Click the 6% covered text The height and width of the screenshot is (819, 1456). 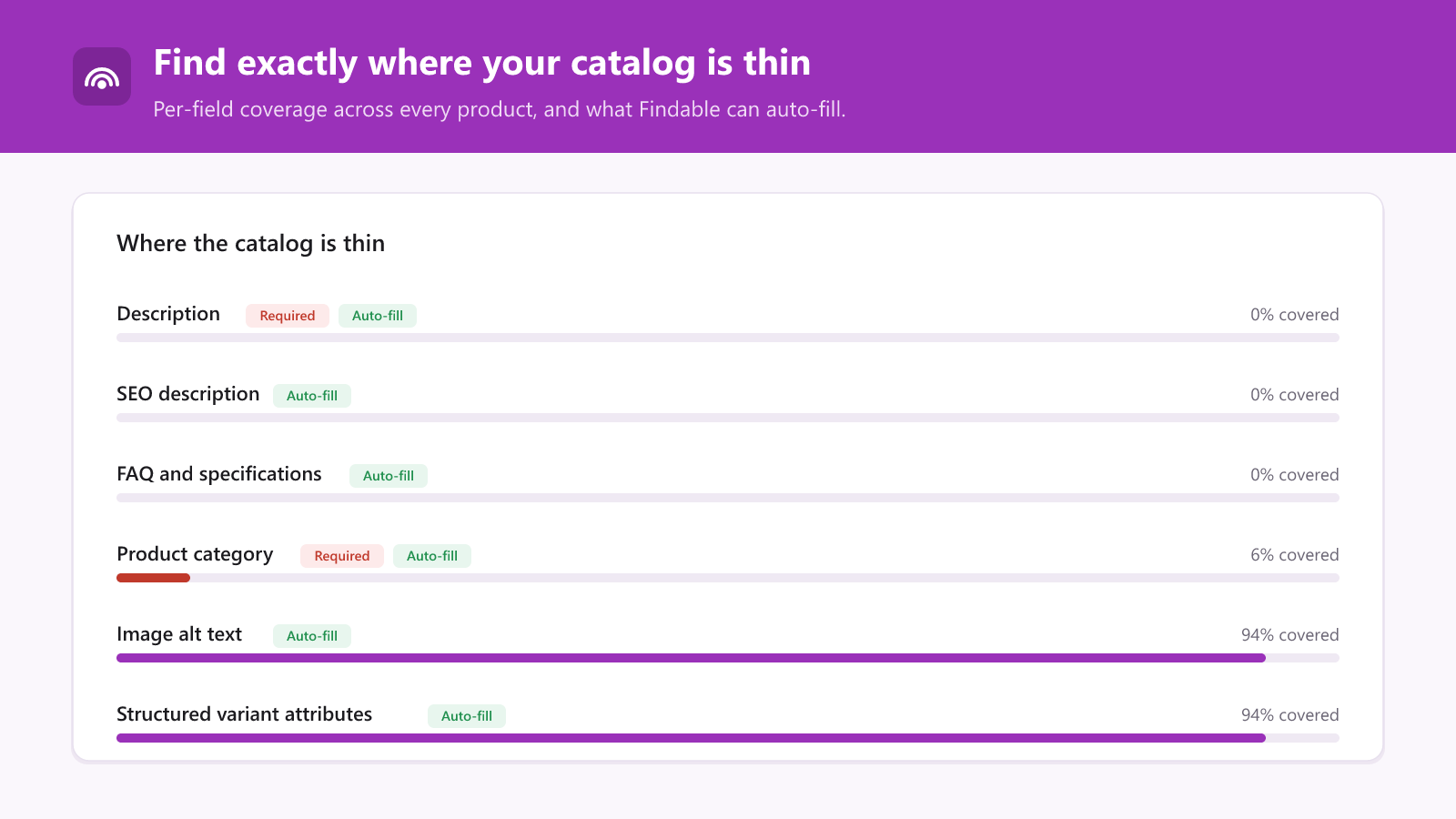pos(1295,555)
